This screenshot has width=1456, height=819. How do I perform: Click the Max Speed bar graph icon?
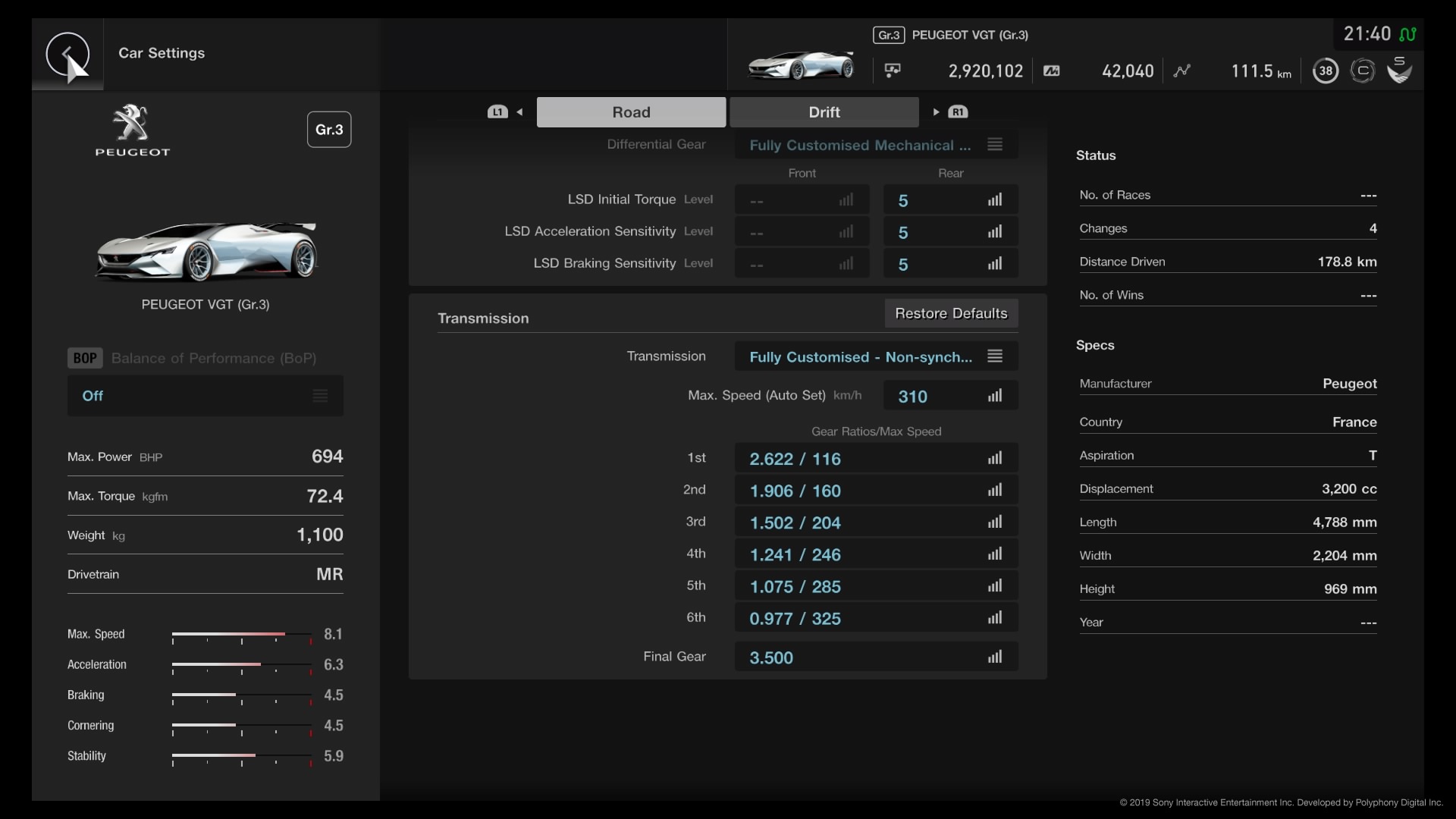pyautogui.click(x=996, y=395)
